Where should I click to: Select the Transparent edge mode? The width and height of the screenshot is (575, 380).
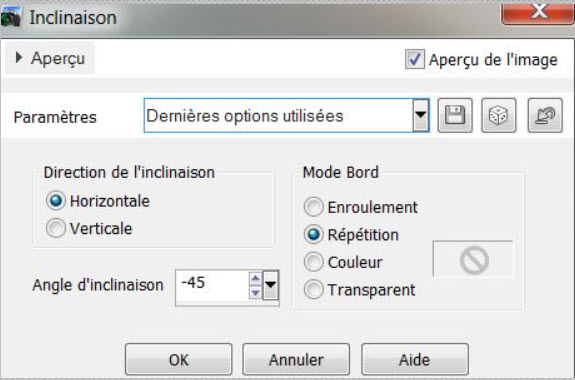click(314, 289)
